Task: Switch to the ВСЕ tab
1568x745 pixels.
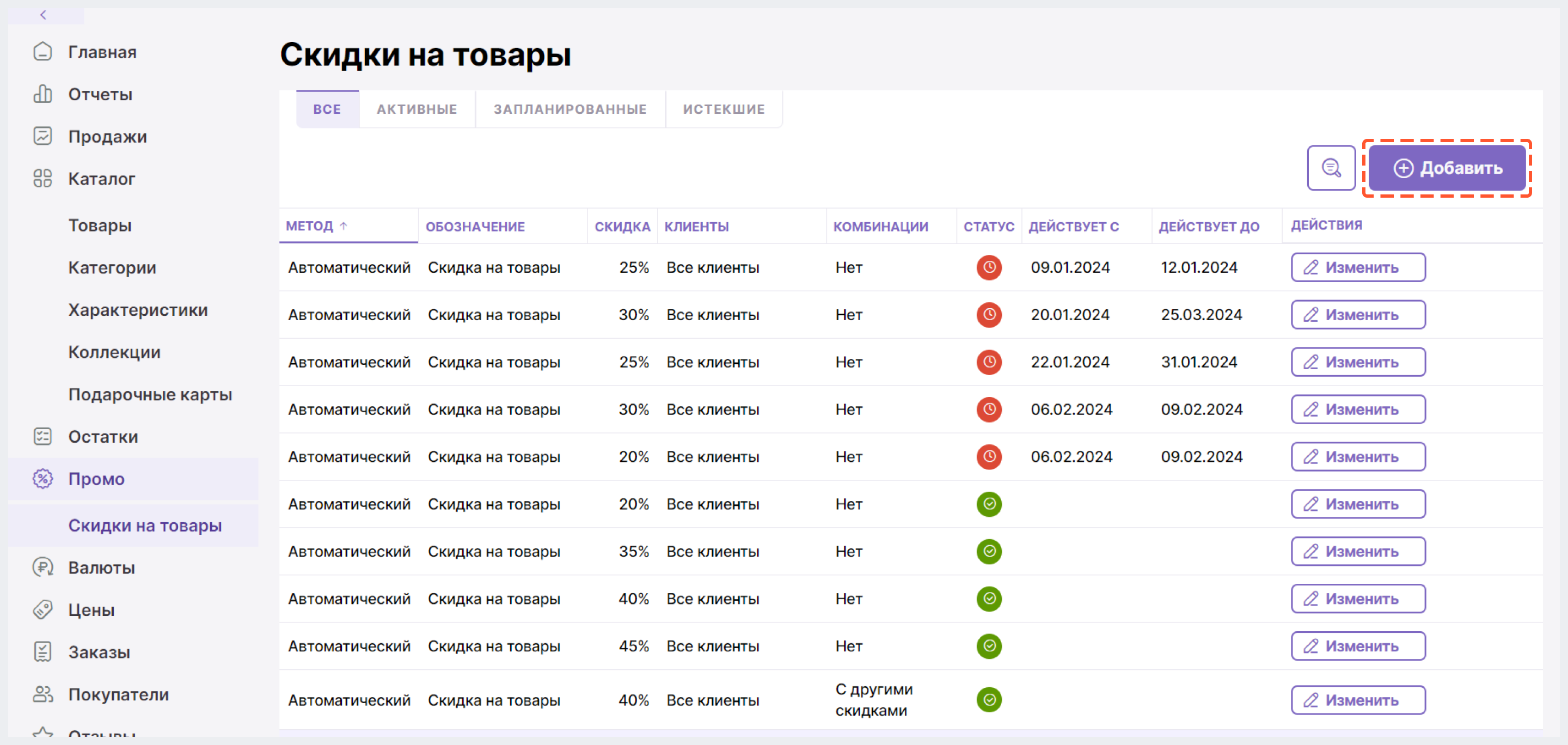Action: click(x=327, y=109)
